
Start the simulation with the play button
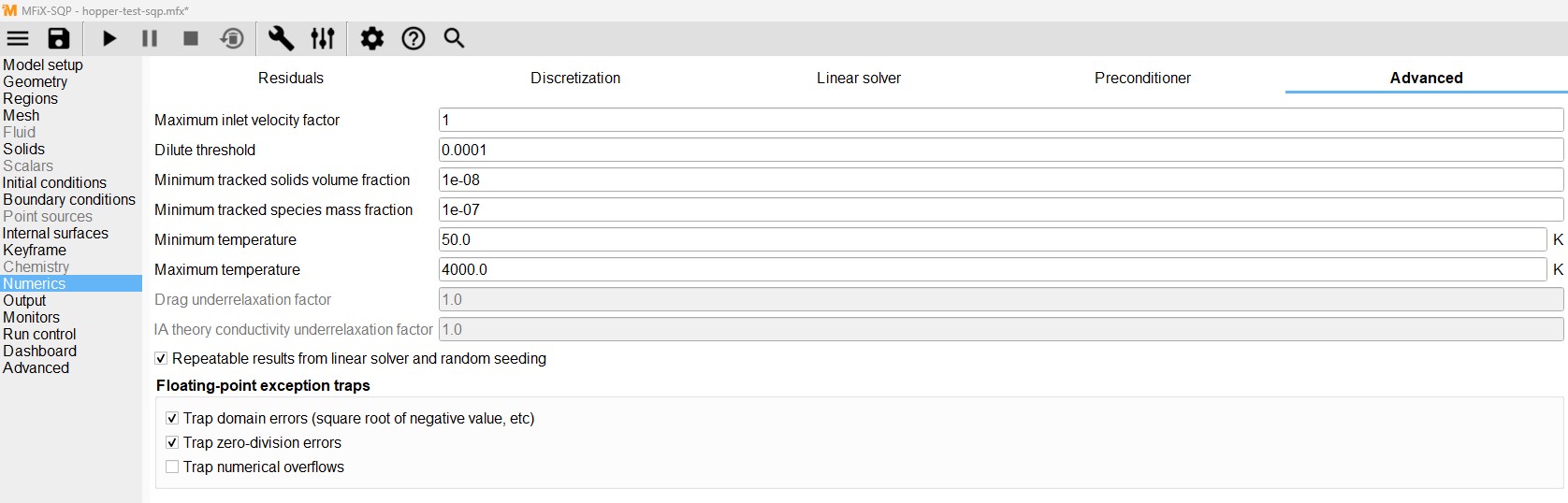coord(109,38)
